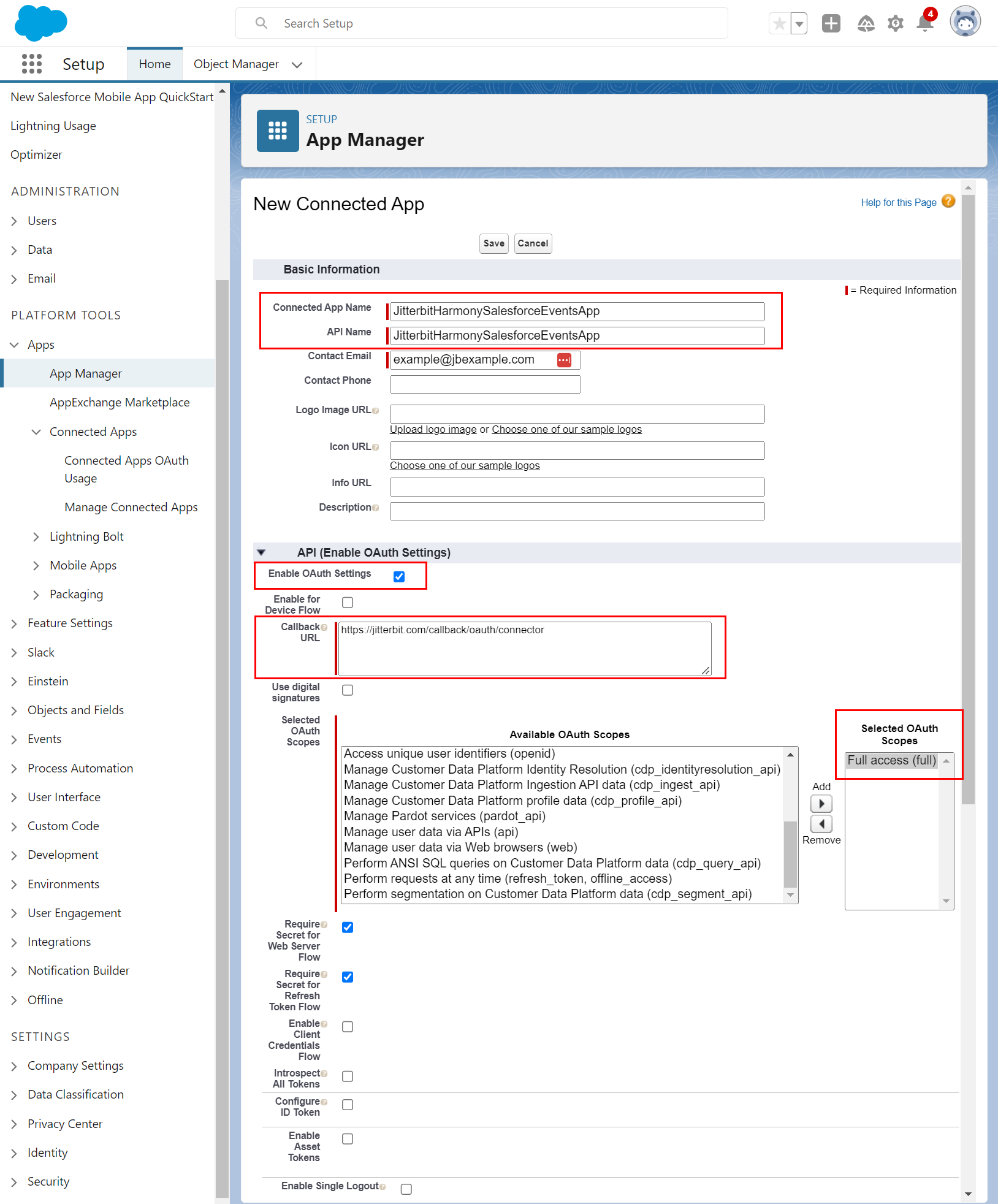Open the setup gear icon
This screenshot has width=998, height=1204.
click(895, 23)
